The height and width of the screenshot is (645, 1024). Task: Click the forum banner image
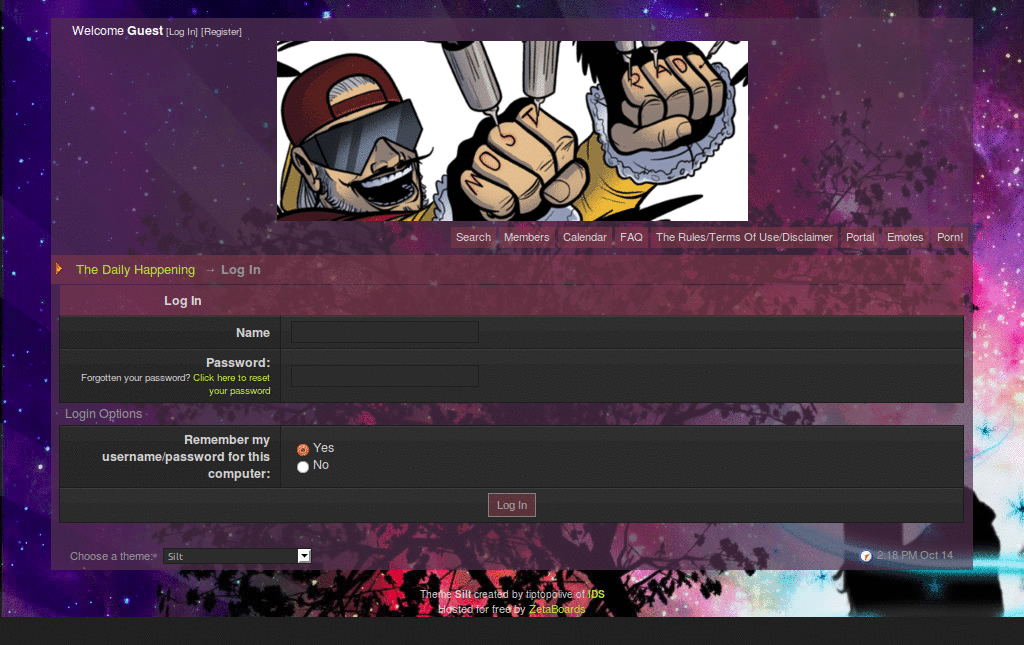[x=512, y=131]
